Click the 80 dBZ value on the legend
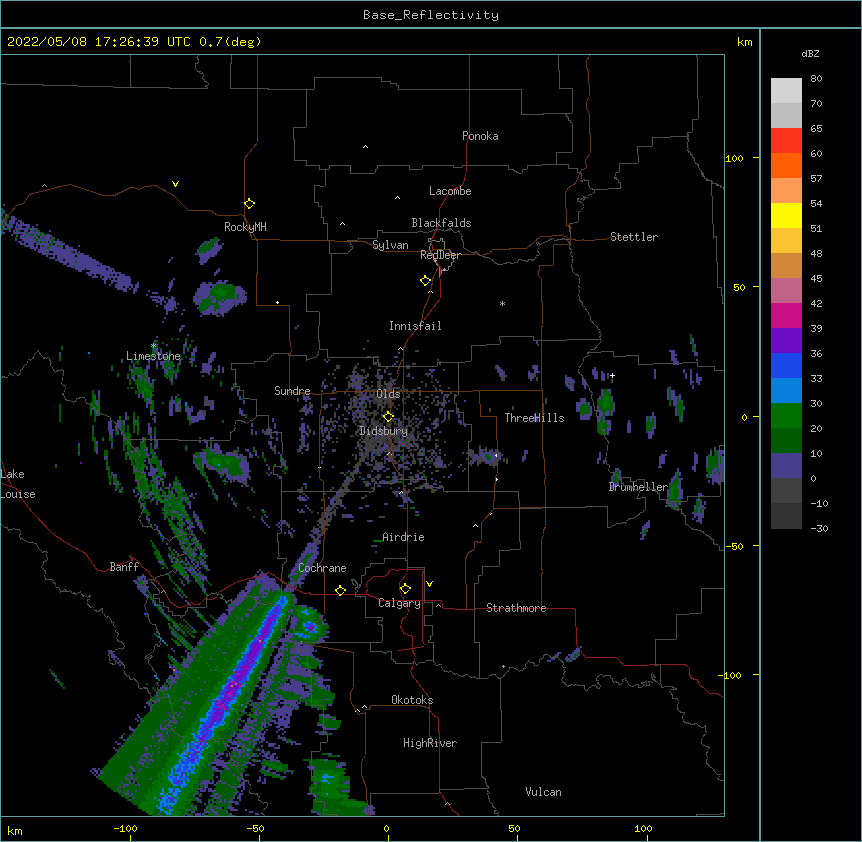 pyautogui.click(x=816, y=79)
